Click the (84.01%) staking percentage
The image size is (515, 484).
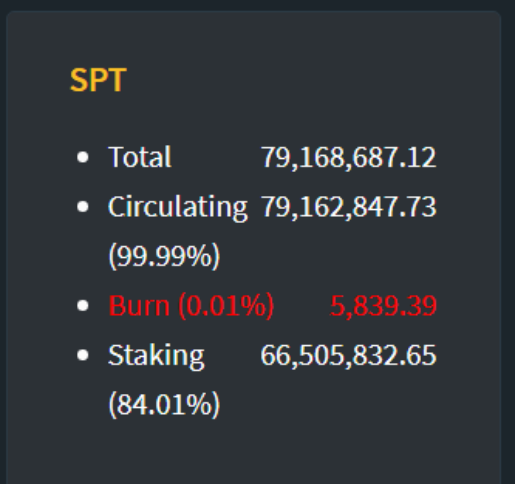pos(164,405)
